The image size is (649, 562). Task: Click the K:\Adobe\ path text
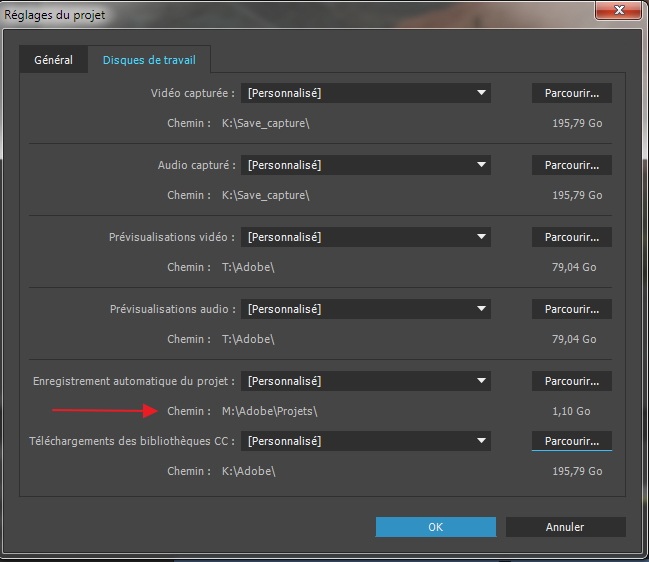249,471
